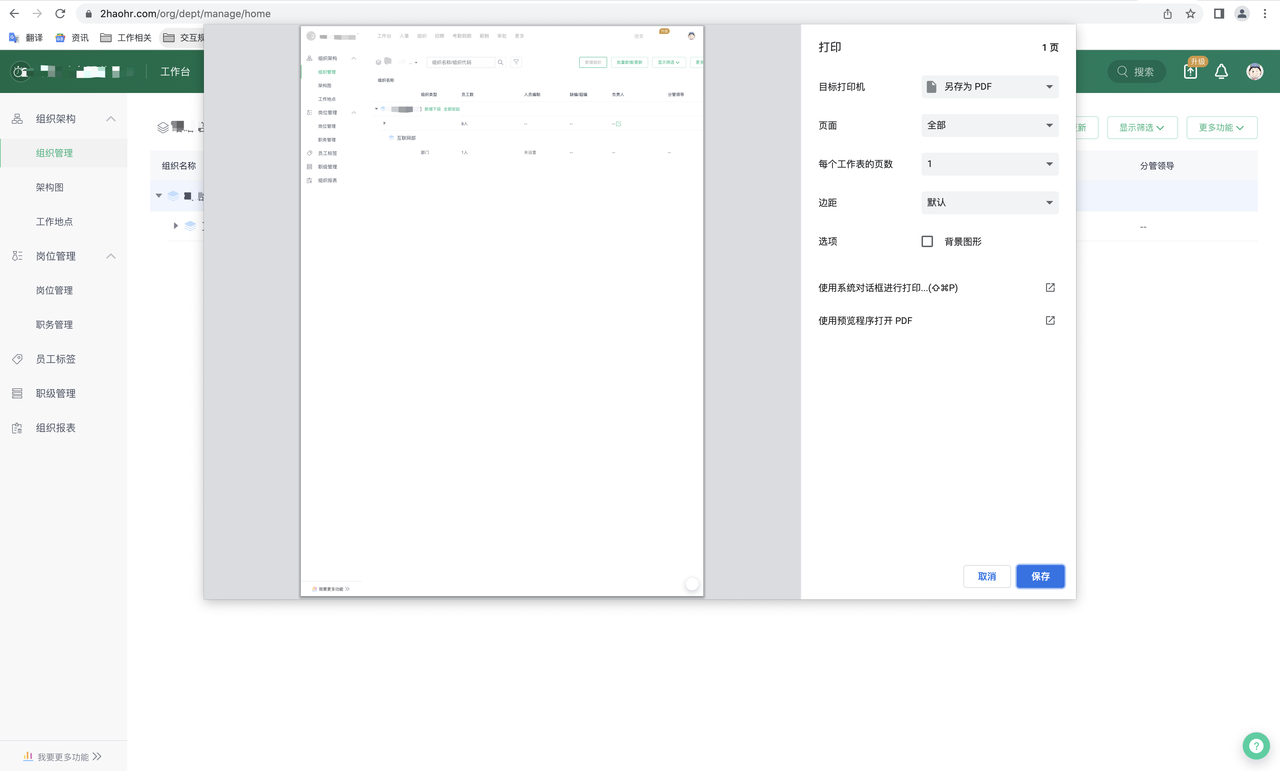Viewport: 1280px width, 771px height.
Task: Reload the page in browser
Action: coord(60,14)
